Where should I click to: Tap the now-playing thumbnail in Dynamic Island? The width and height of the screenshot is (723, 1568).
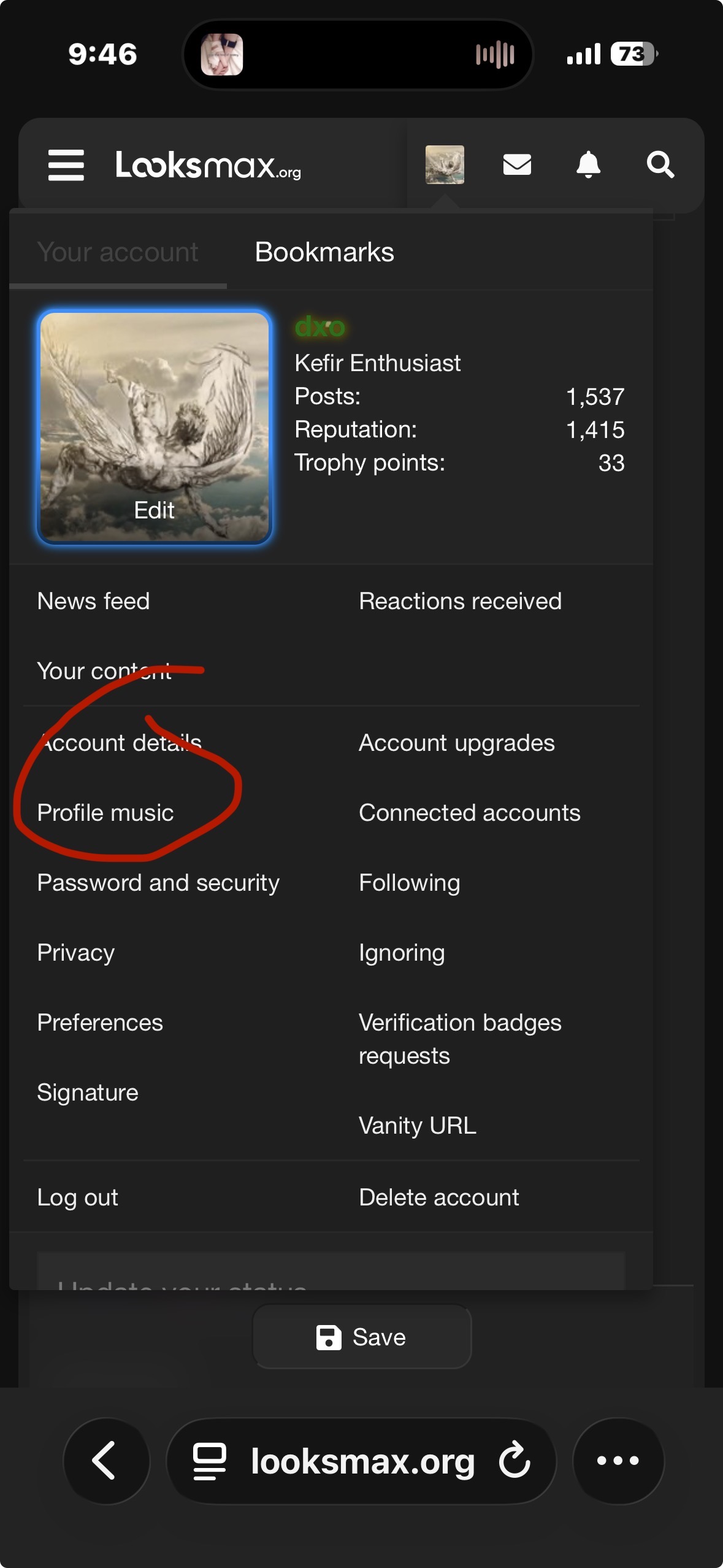[222, 55]
